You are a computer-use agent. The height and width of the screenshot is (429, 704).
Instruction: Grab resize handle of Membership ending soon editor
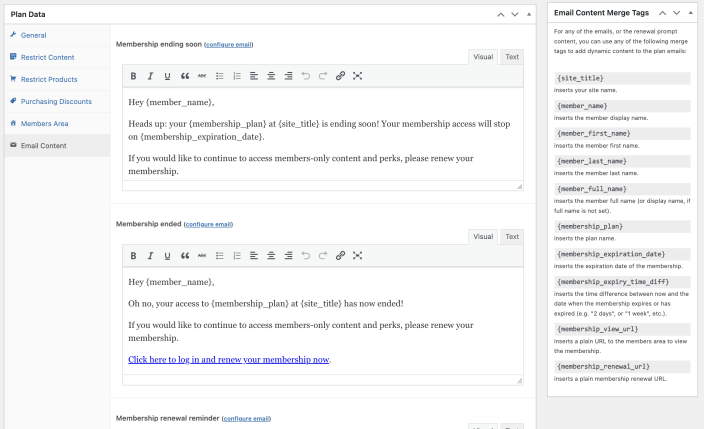(519, 186)
